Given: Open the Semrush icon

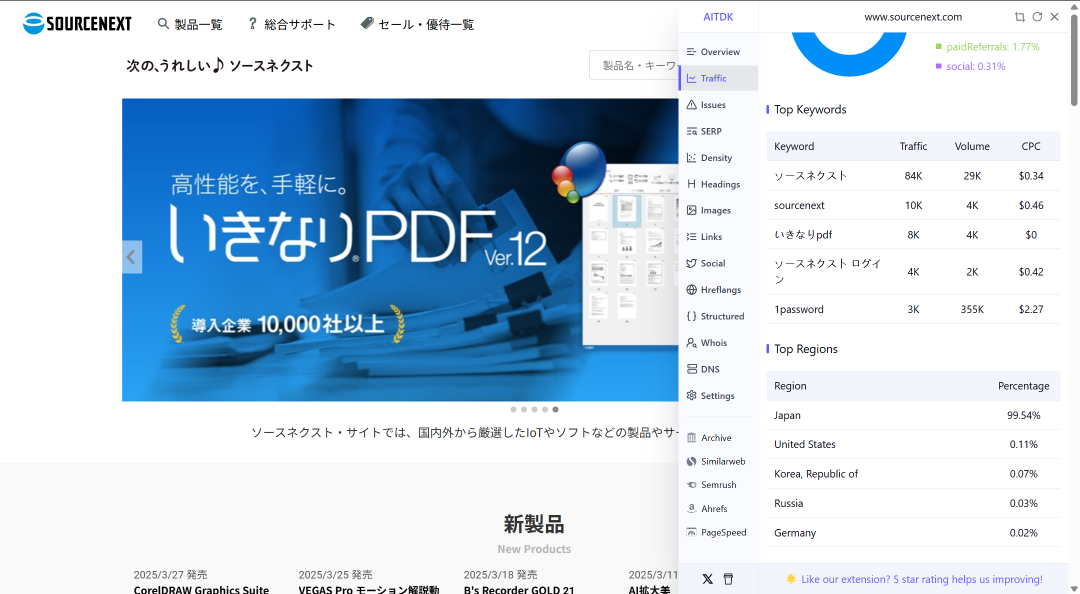Looking at the screenshot, I should (692, 484).
